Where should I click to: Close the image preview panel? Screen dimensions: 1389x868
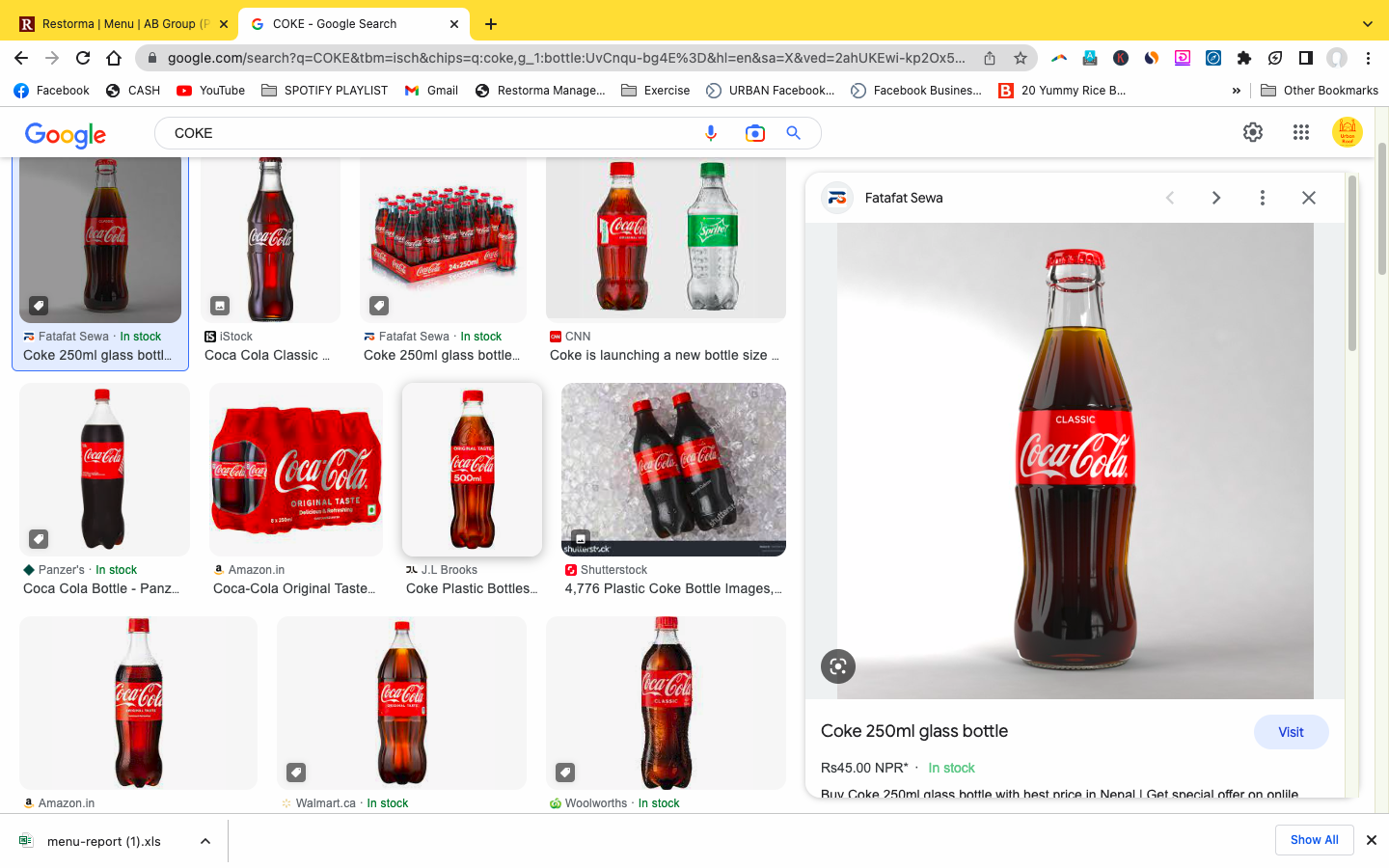(1309, 198)
